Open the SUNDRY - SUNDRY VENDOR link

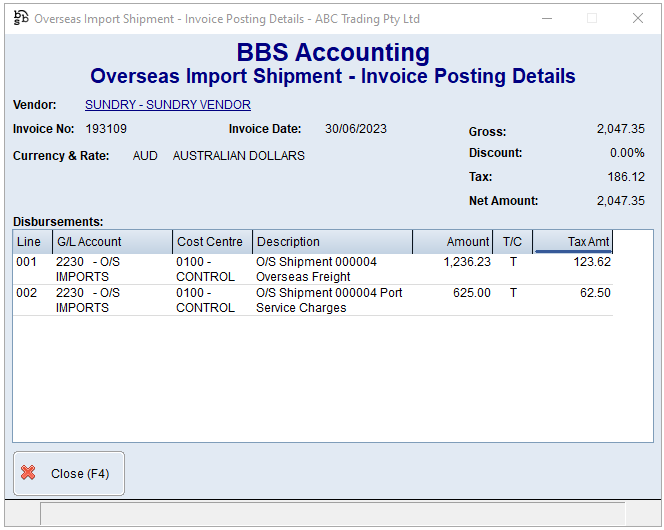167,105
